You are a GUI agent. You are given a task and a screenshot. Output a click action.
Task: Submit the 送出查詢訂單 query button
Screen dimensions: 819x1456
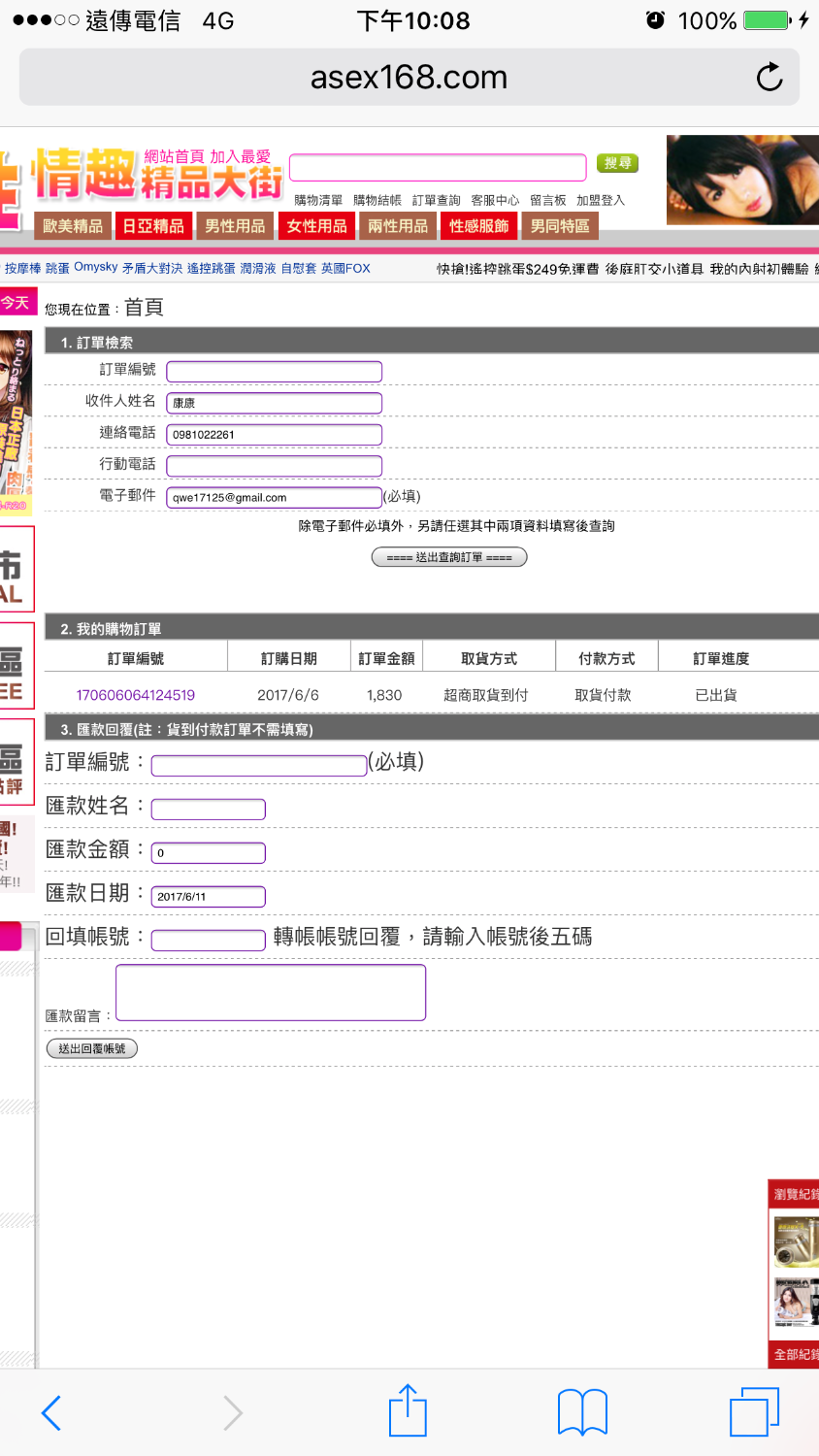tap(449, 557)
